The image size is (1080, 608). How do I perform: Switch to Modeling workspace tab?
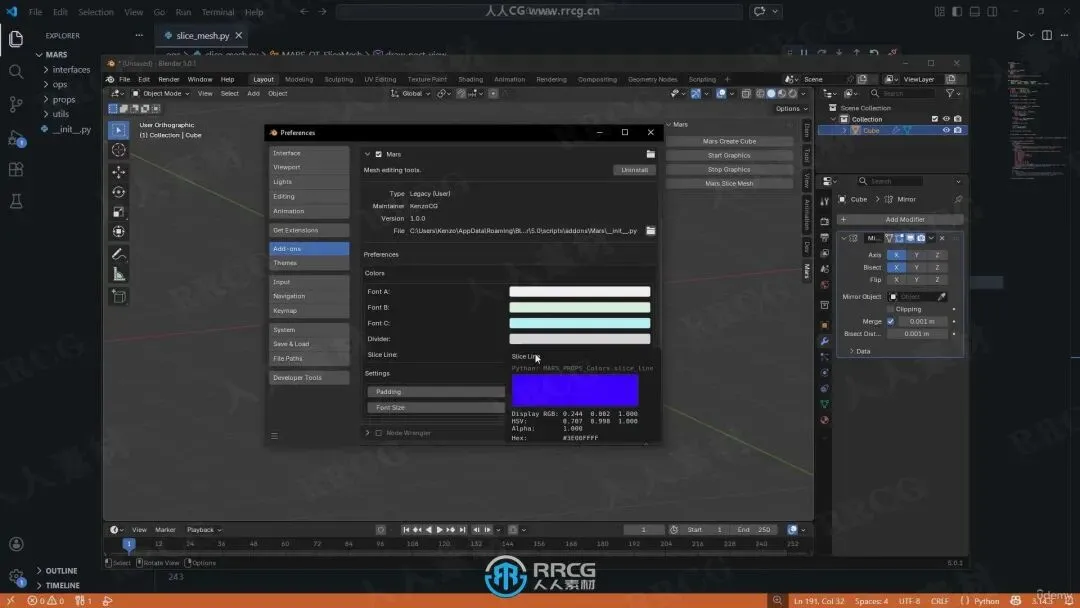[299, 79]
